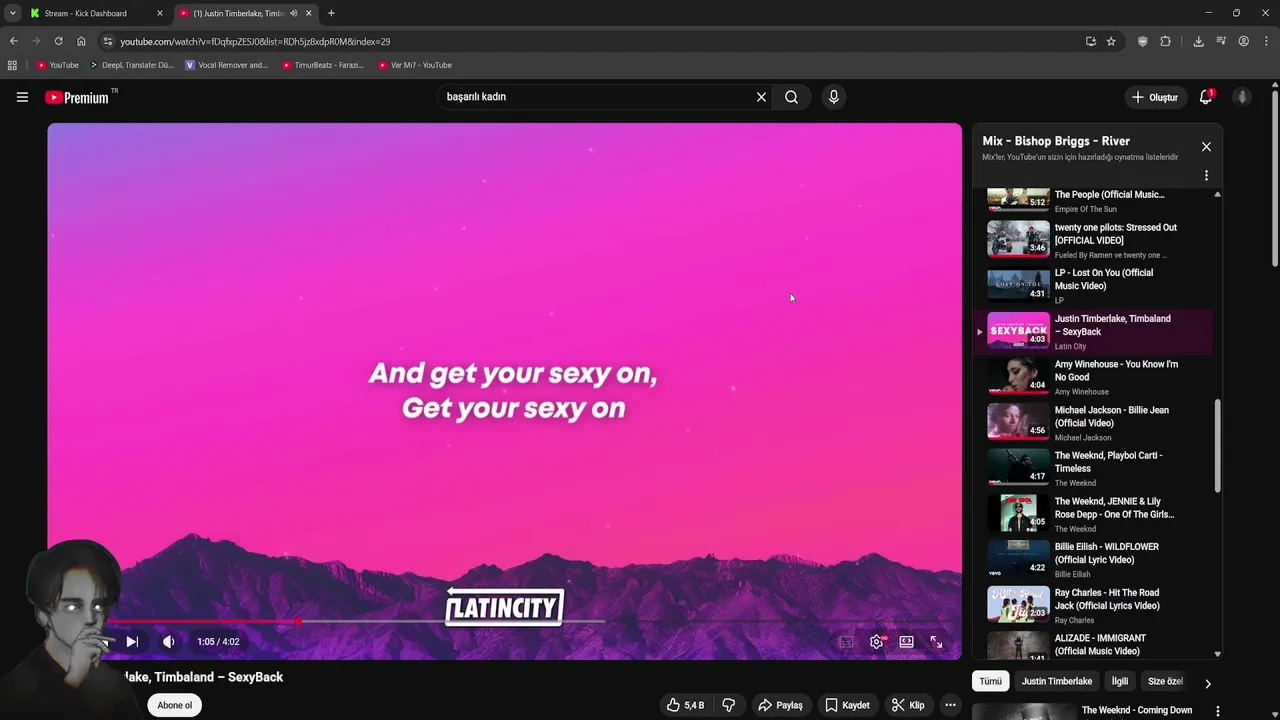Create a clip with Klip button
Viewport: 1280px width, 720px height.
[x=908, y=705]
